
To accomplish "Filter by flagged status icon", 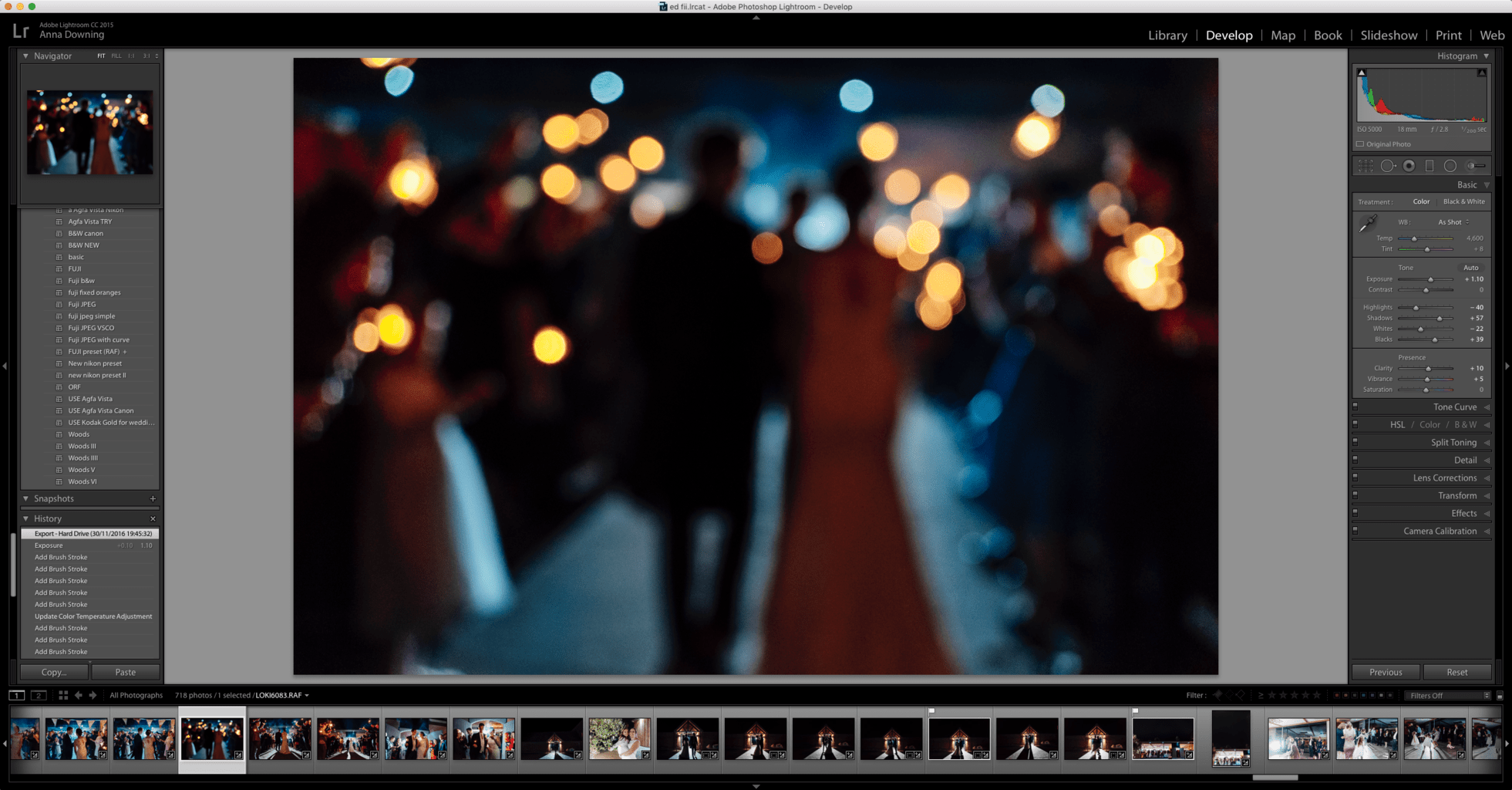I will 1217,695.
